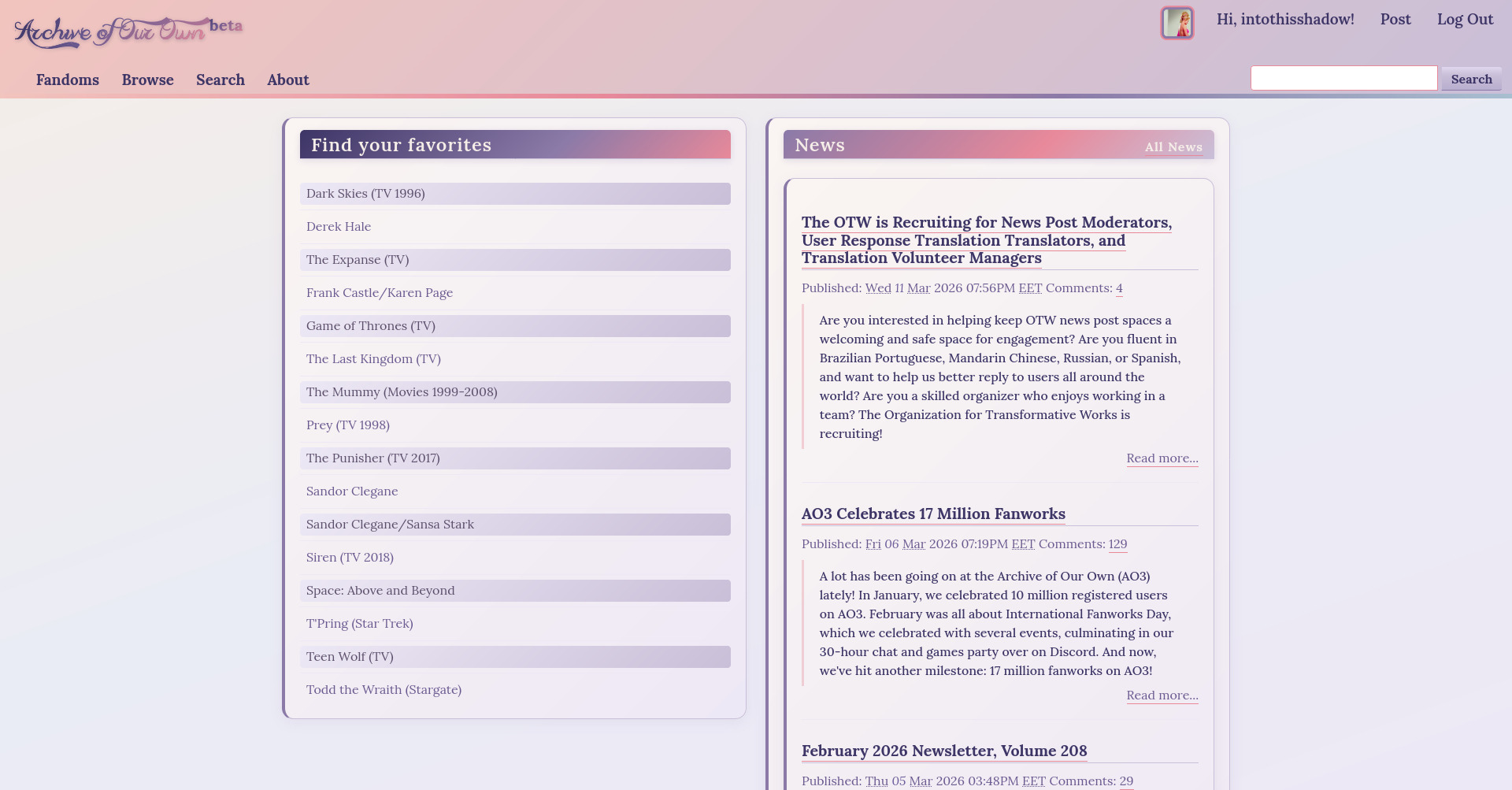Click inside the site search field
The height and width of the screenshot is (790, 1512).
1343,78
